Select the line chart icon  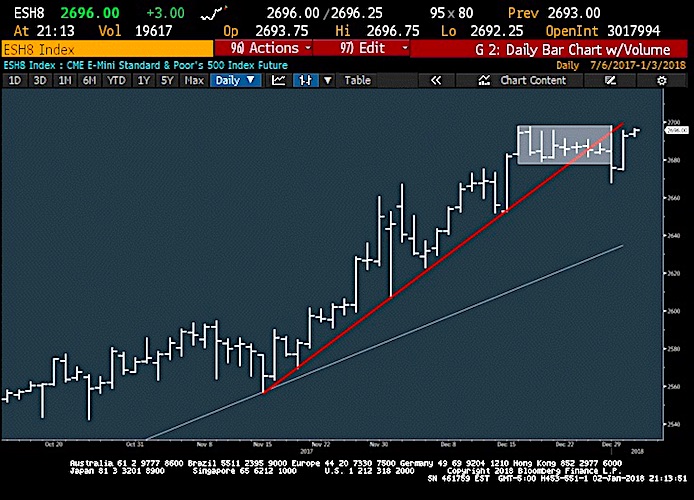click(x=278, y=81)
